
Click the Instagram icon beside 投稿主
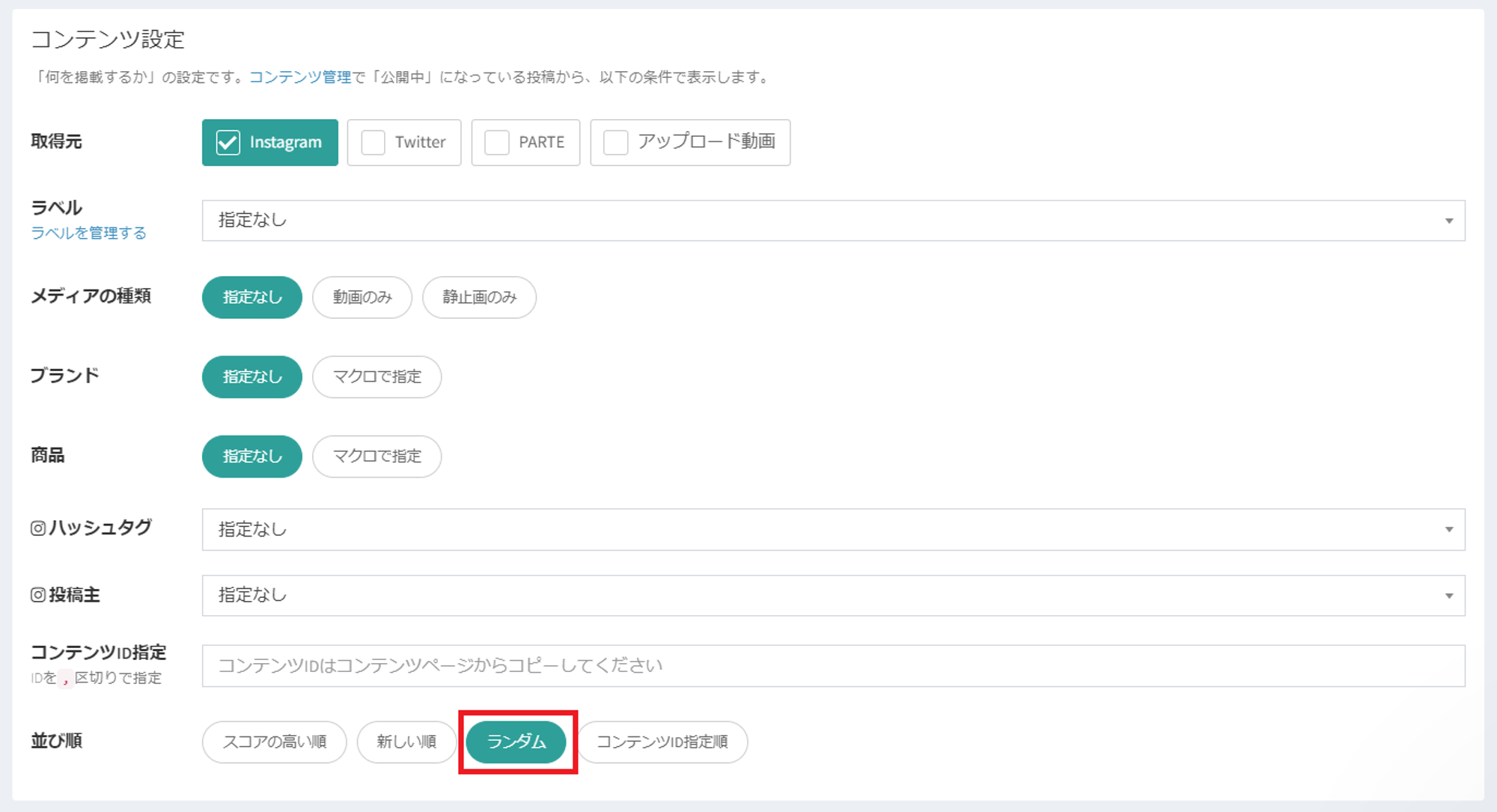[x=38, y=595]
